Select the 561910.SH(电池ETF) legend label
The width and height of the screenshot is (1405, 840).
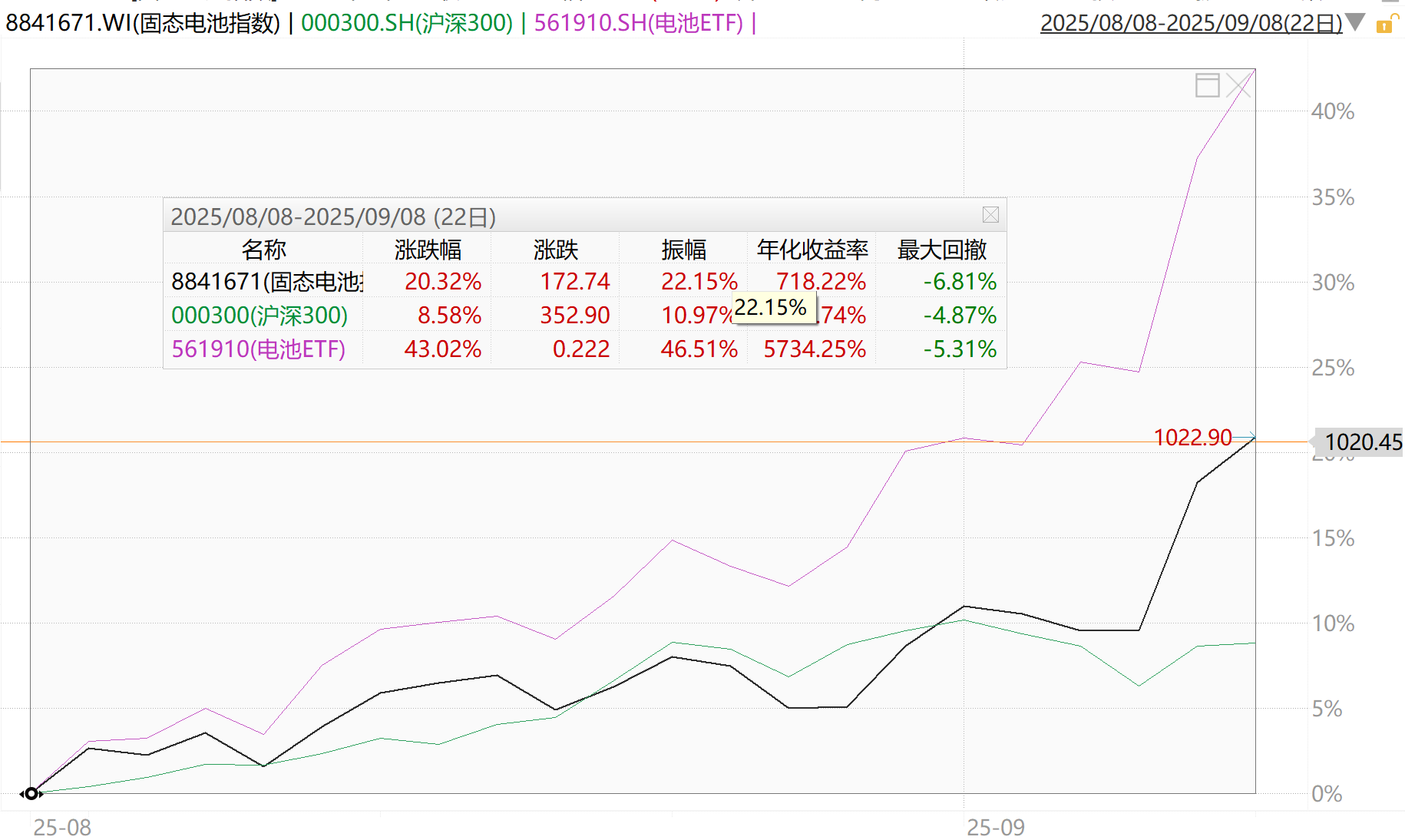[x=638, y=23]
